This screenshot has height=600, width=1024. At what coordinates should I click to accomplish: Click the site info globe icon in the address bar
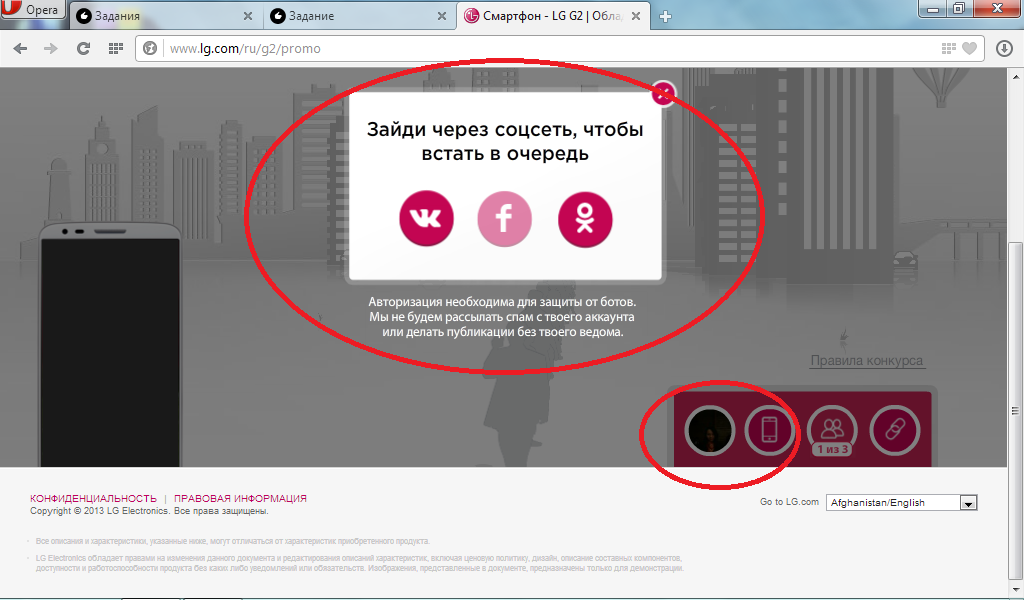(150, 48)
